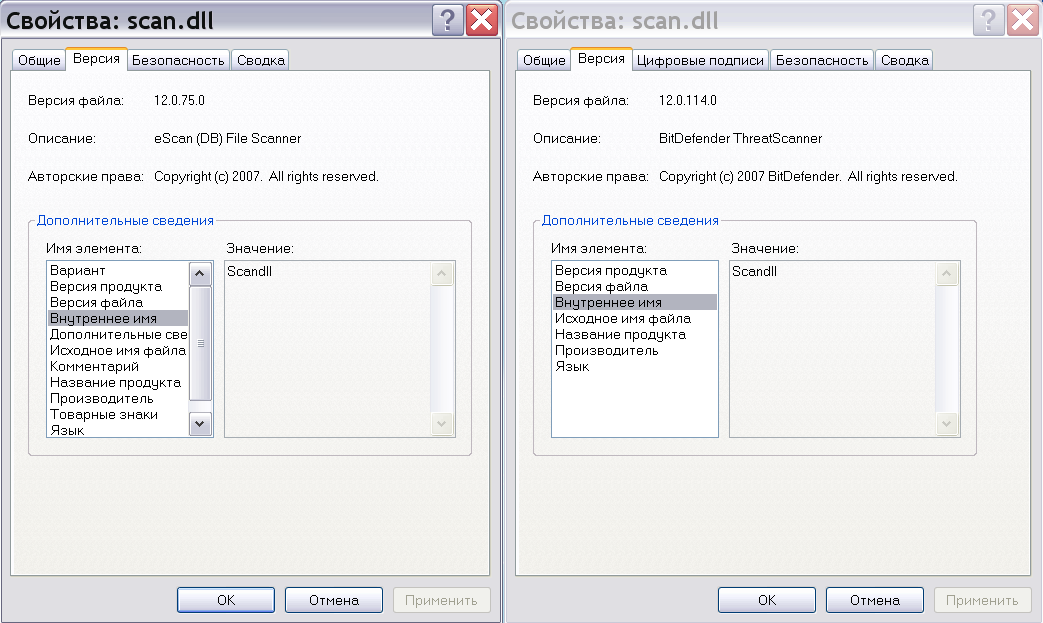Screen dimensions: 1043x623
Task: Click the copyright text in the left window
Action: (x=266, y=176)
